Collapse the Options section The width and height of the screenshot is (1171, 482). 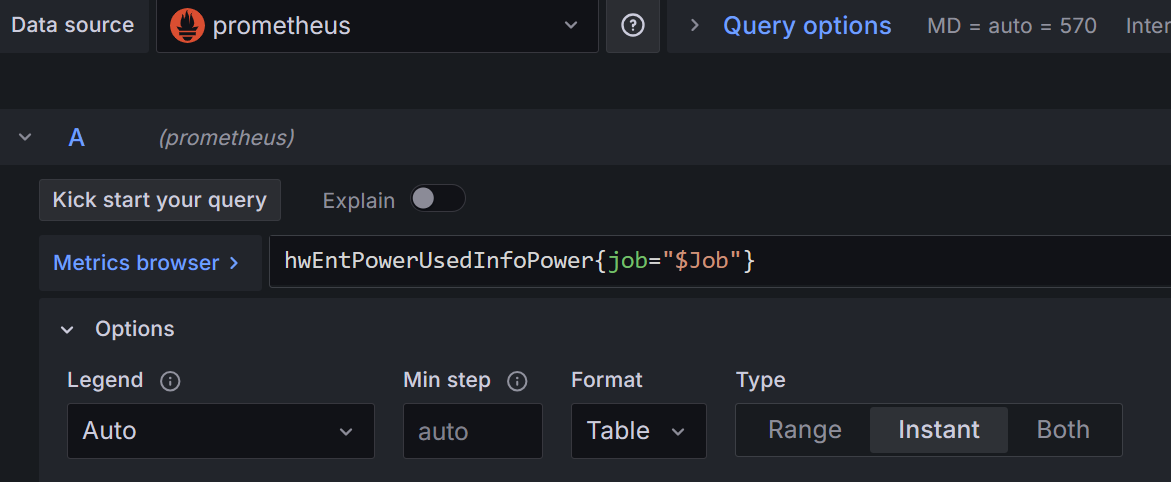point(67,329)
